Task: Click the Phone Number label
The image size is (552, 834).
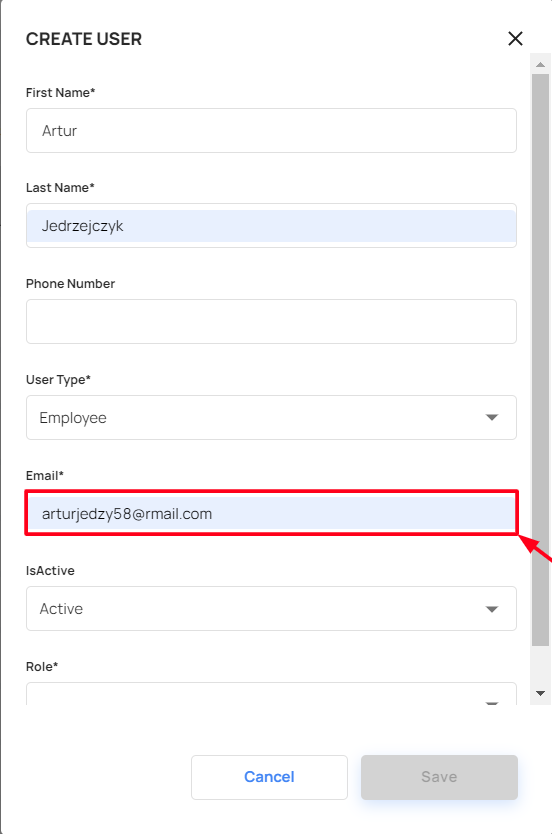Action: pyautogui.click(x=70, y=283)
